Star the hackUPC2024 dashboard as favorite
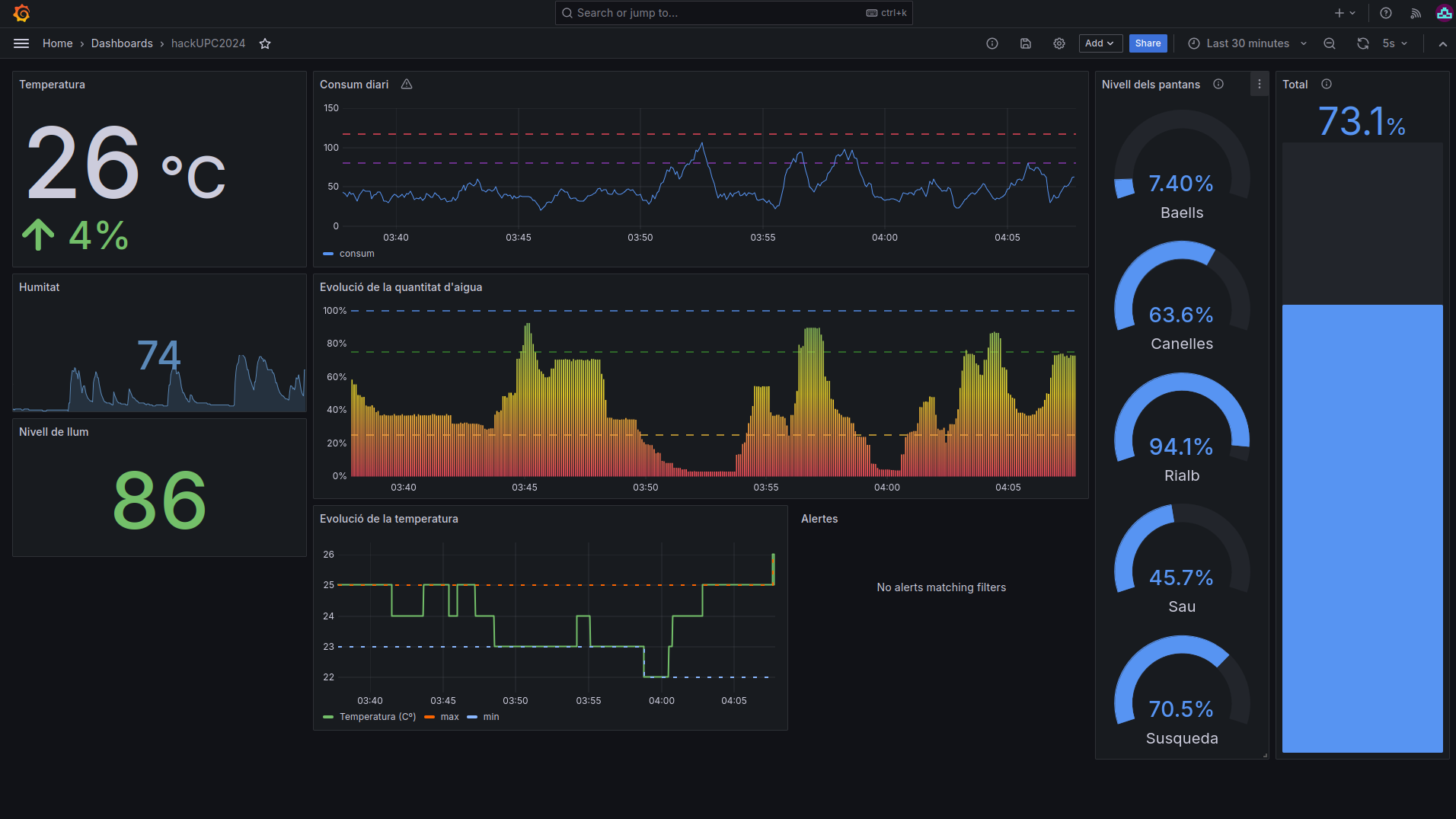 264,43
